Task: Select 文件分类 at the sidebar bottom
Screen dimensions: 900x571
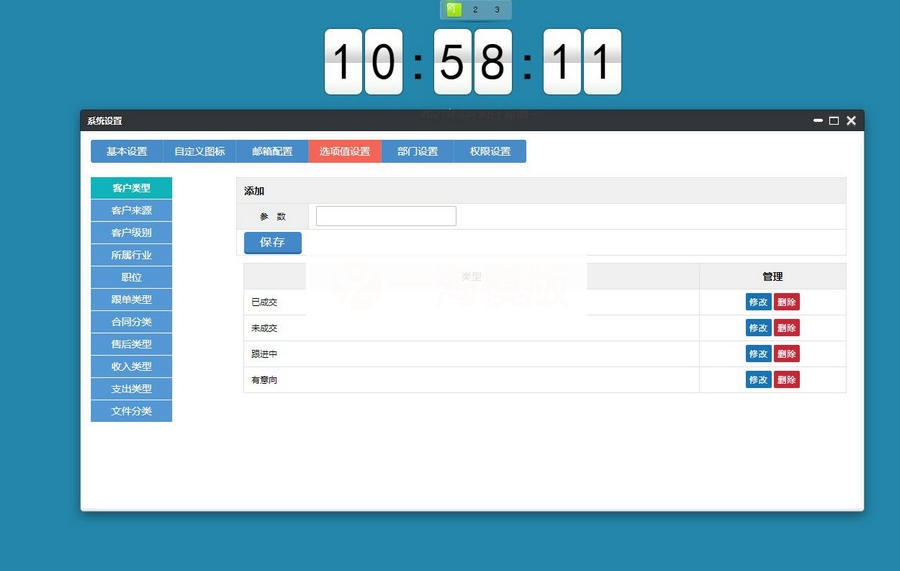Action: point(131,411)
